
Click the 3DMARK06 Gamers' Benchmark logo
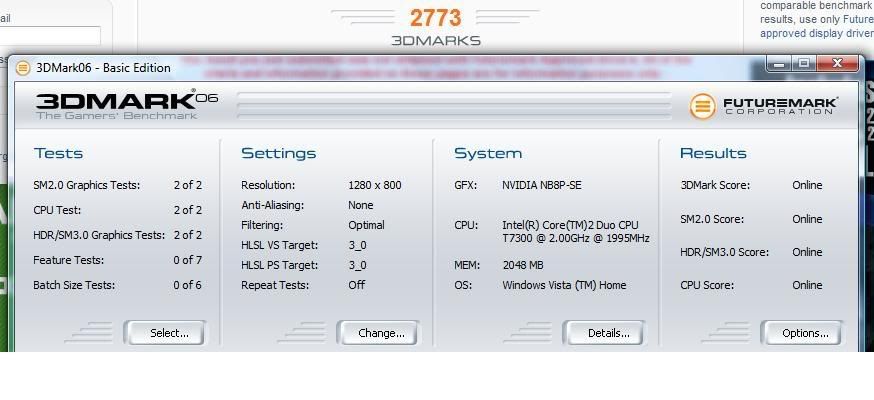pyautogui.click(x=127, y=104)
